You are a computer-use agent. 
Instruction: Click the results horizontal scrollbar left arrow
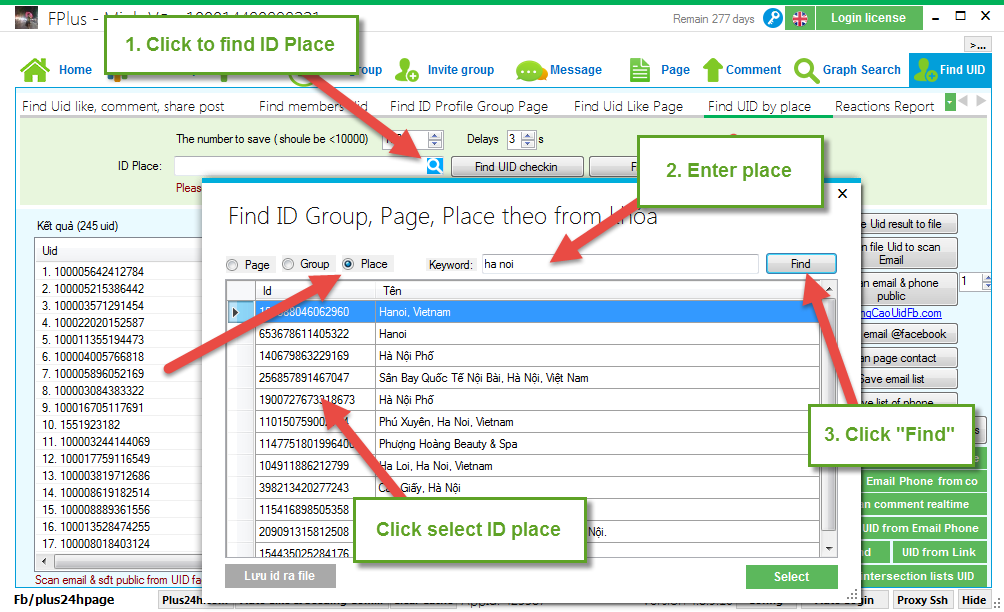44,561
